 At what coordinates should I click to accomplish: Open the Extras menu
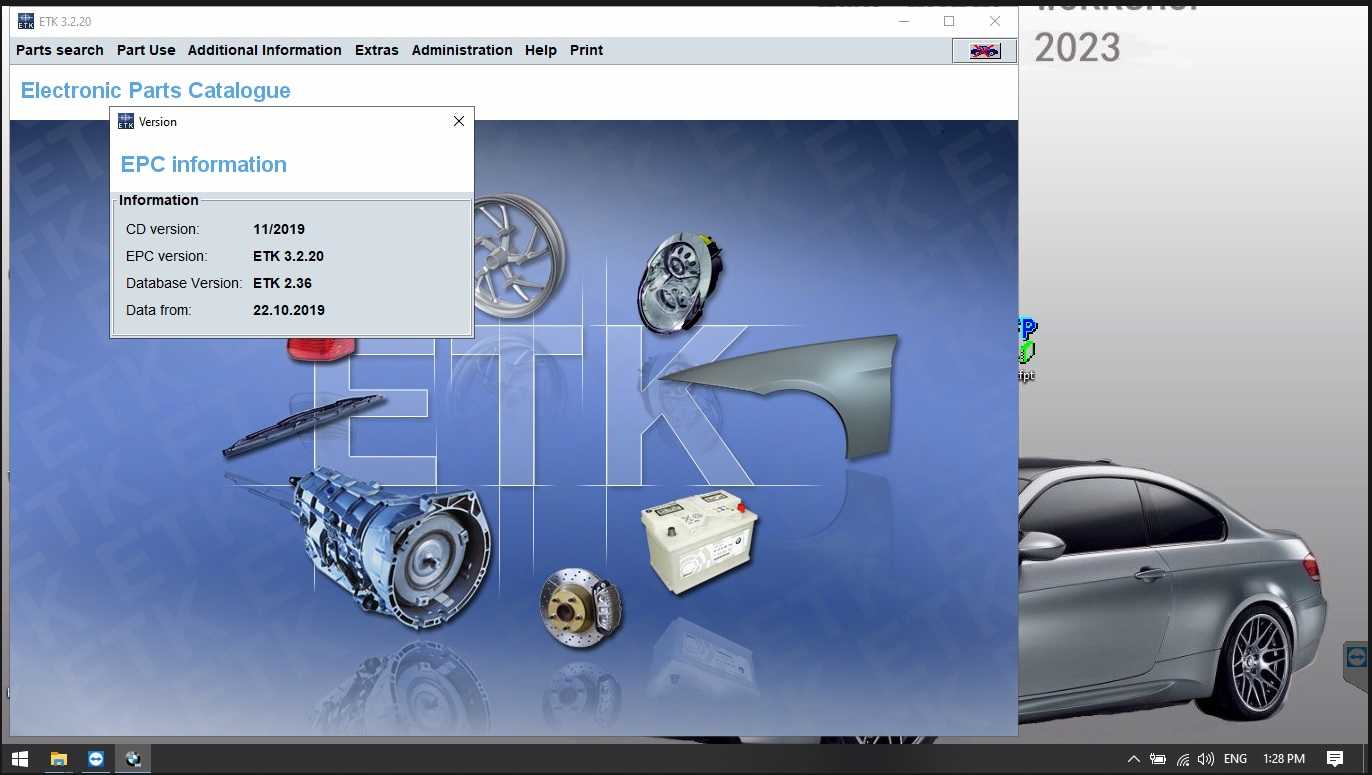377,50
